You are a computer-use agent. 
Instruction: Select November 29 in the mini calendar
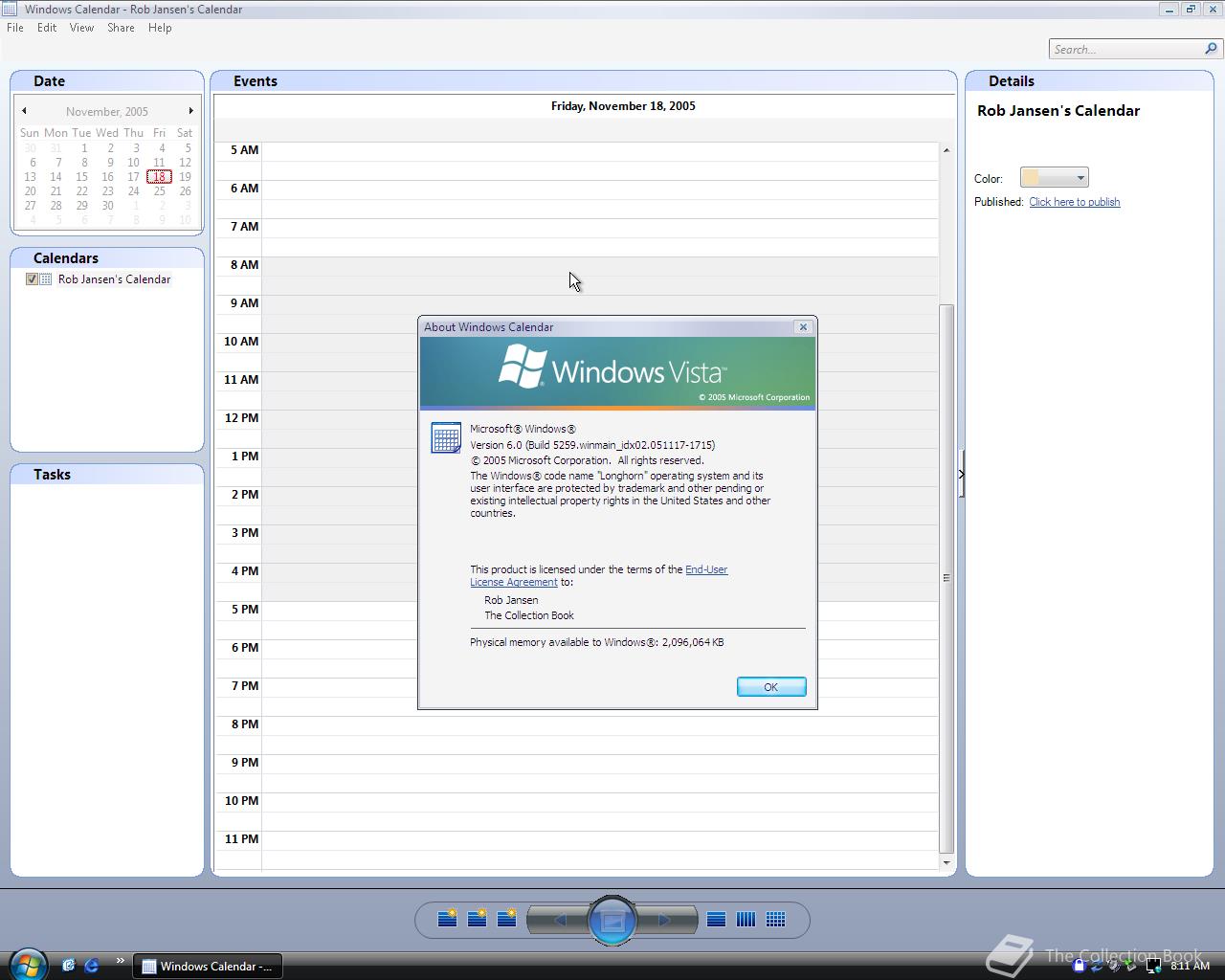[x=81, y=205]
